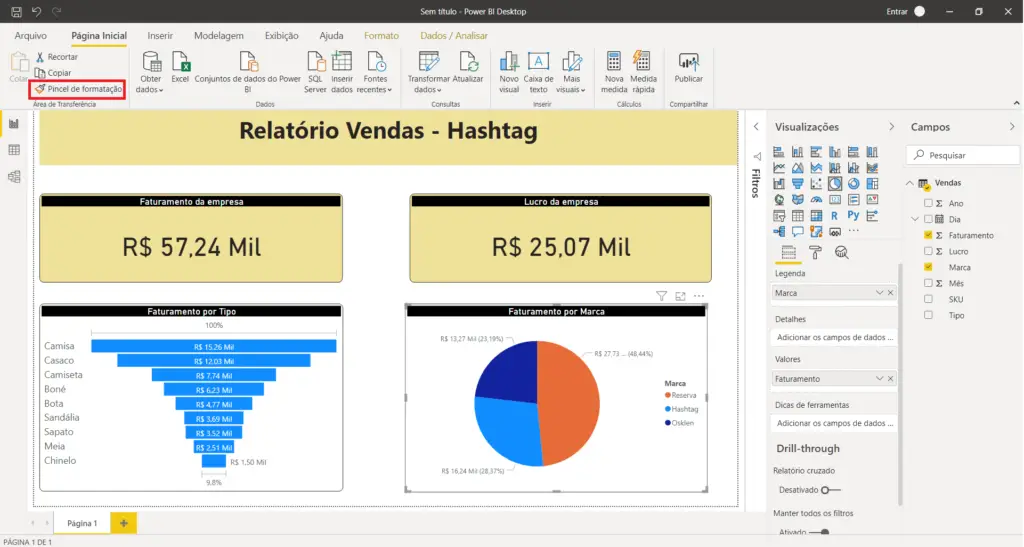Check the Lucro field checkbox
1024x547 pixels.
click(x=928, y=251)
